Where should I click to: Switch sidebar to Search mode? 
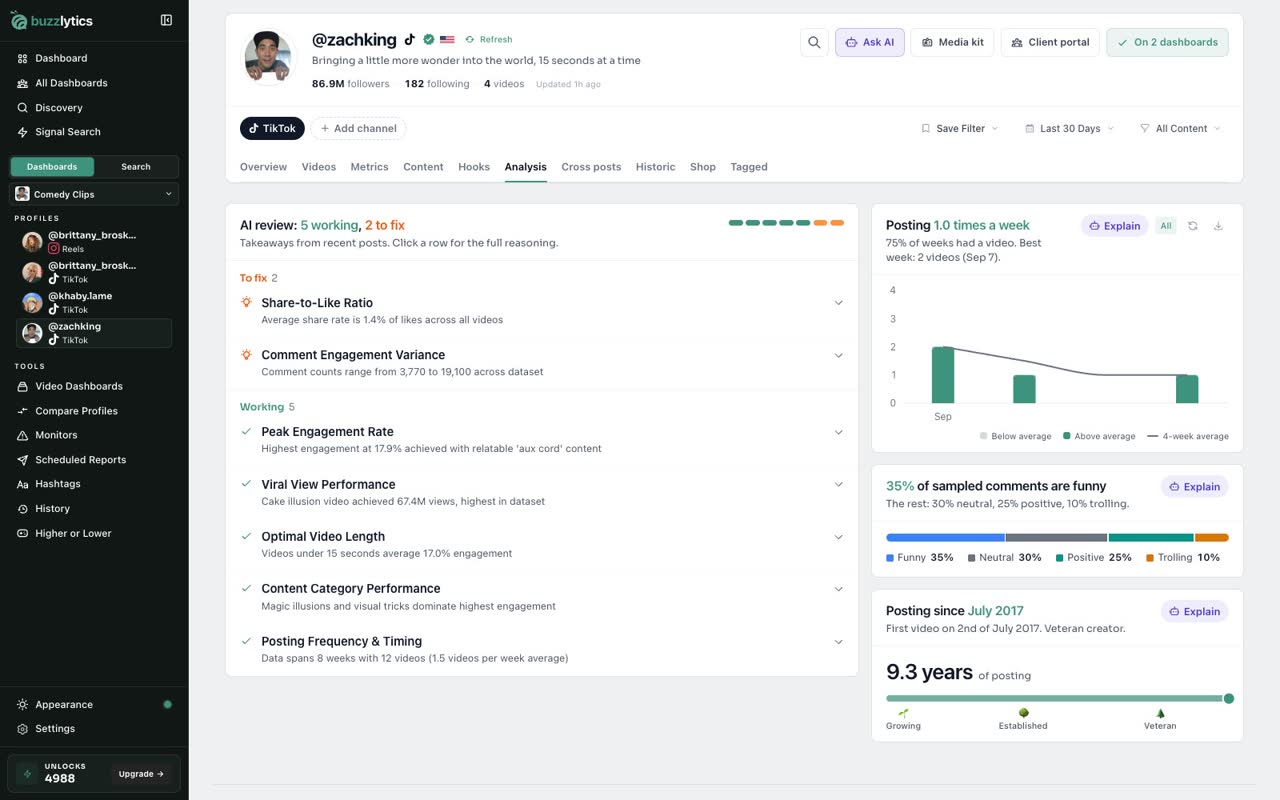click(x=136, y=167)
